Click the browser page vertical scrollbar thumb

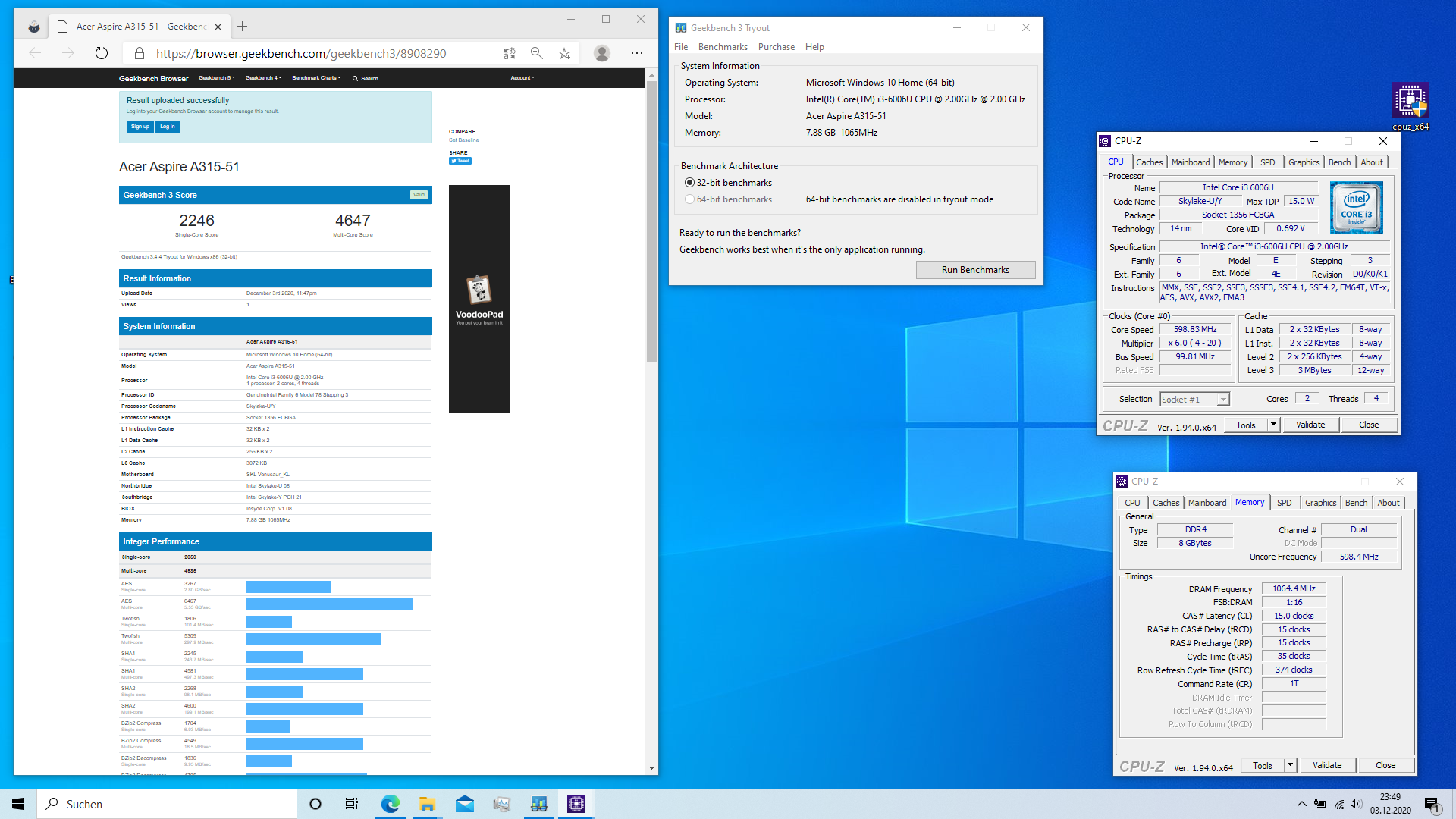click(x=651, y=221)
